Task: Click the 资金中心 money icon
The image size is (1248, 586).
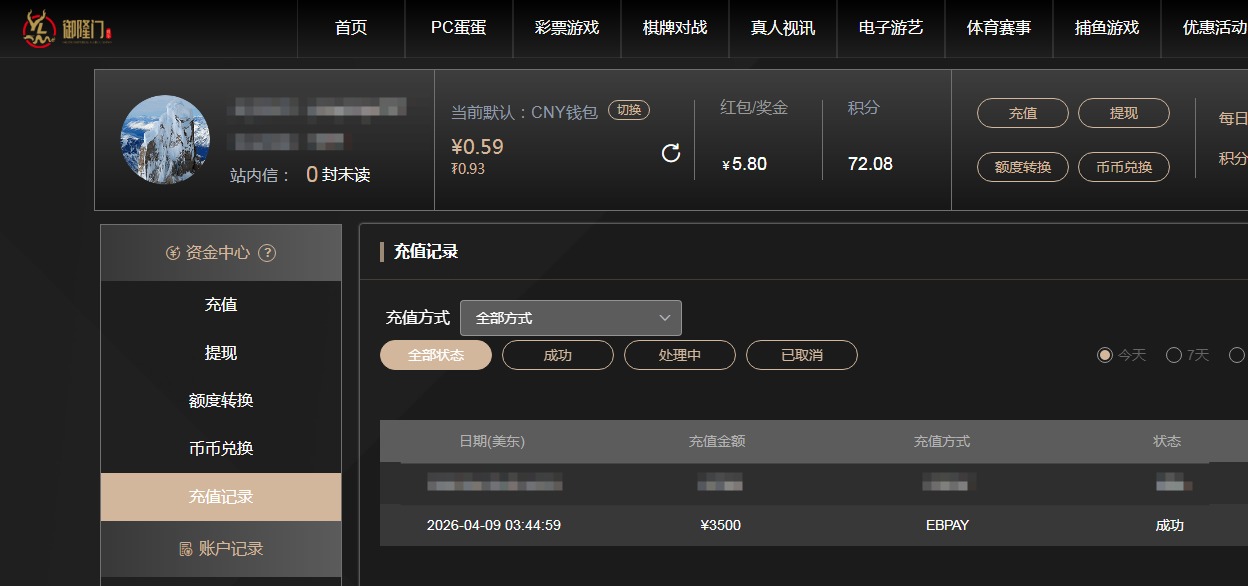Action: pos(172,253)
